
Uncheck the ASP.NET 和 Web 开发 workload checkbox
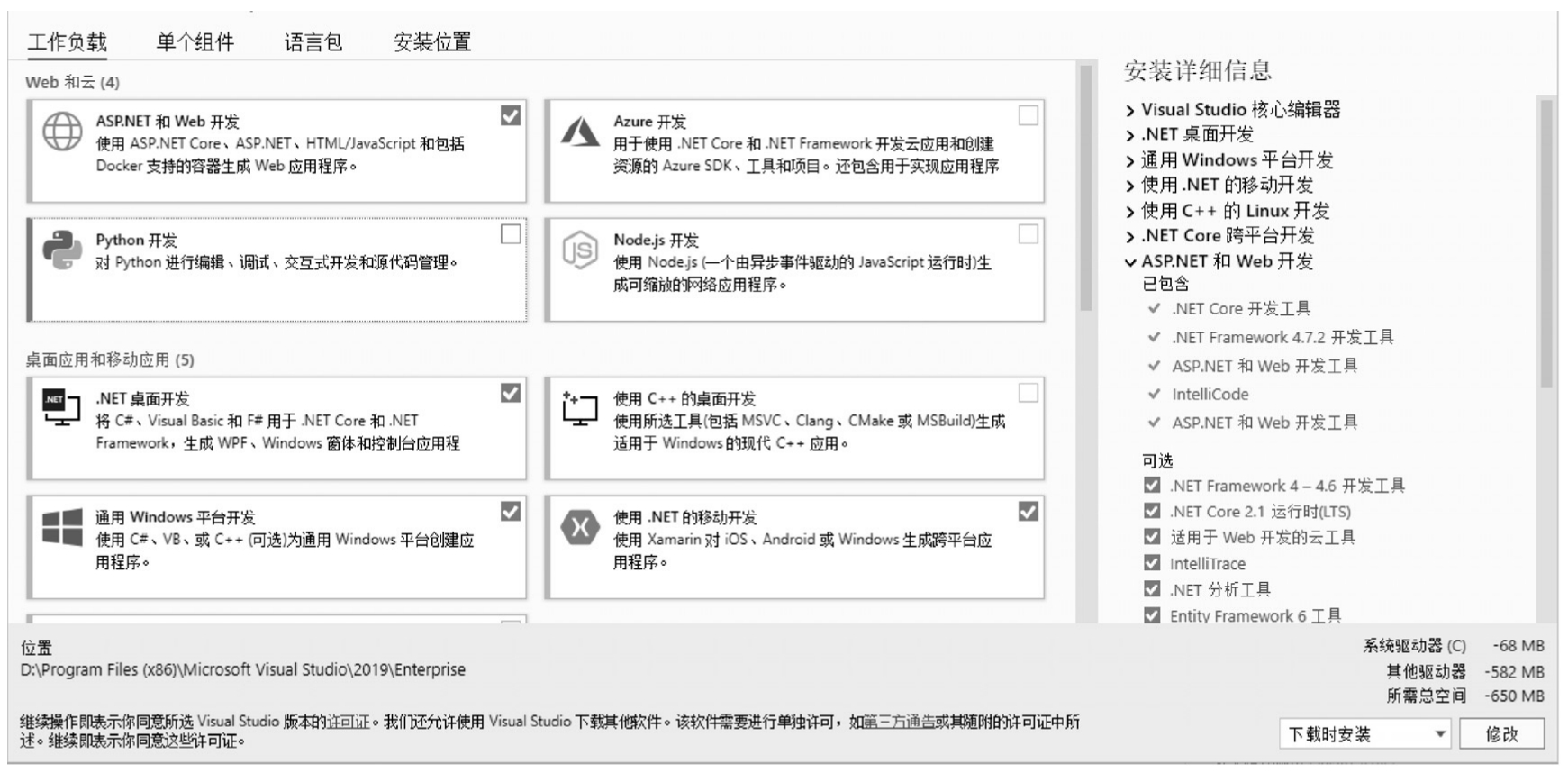tap(511, 115)
